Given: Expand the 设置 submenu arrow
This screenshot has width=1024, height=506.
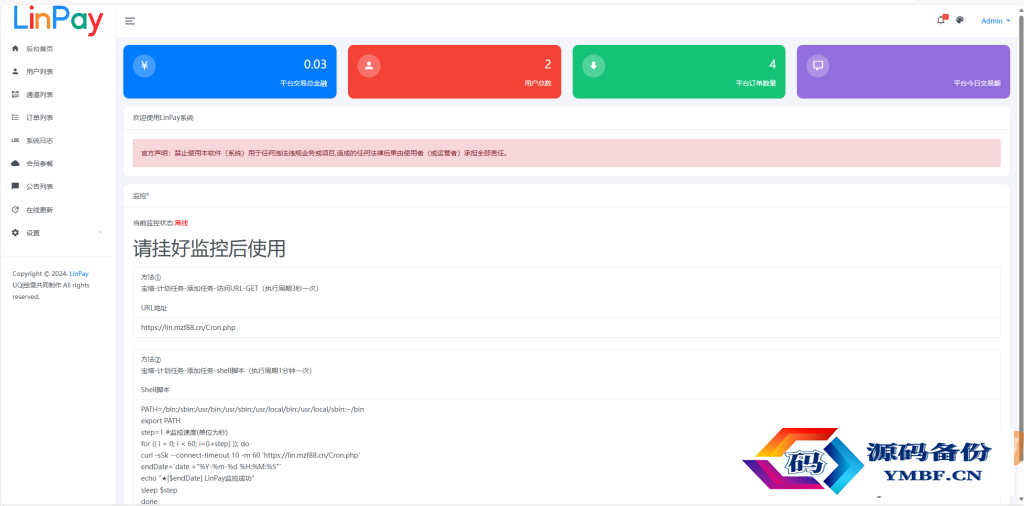Looking at the screenshot, I should [100, 232].
